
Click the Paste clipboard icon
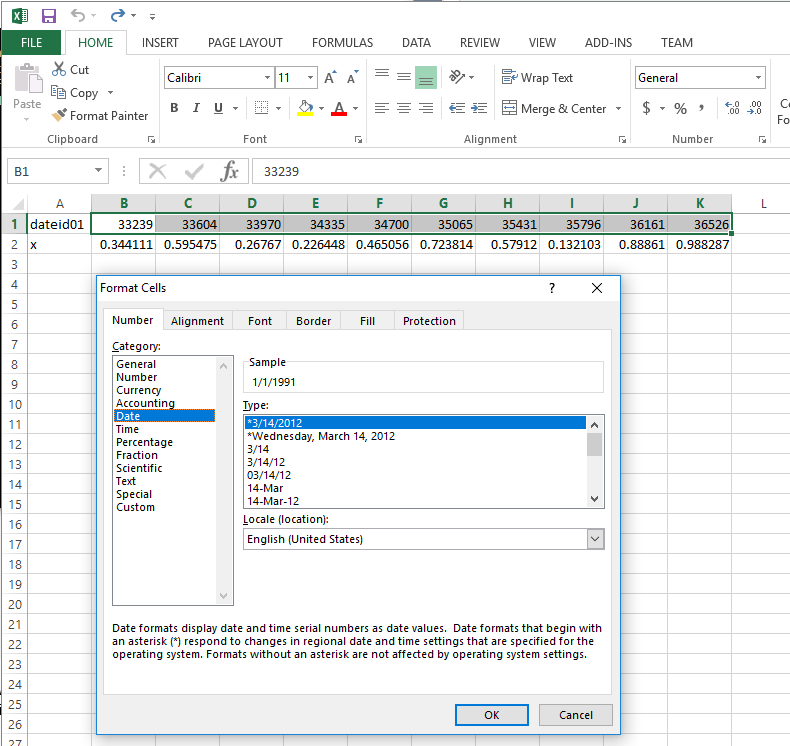[28, 79]
